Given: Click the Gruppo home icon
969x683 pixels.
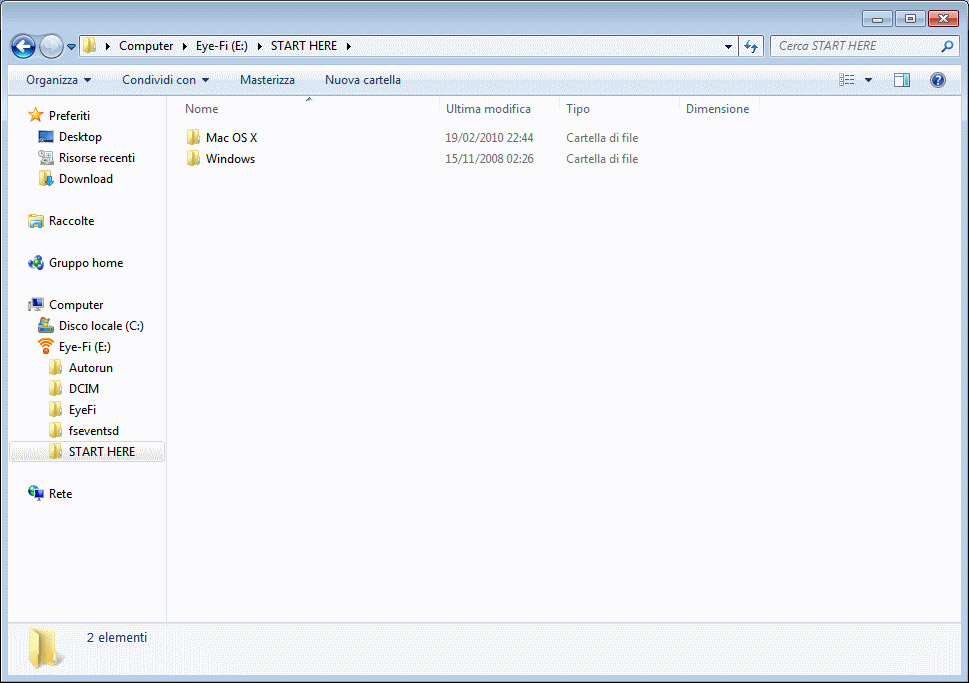Looking at the screenshot, I should pyautogui.click(x=36, y=263).
